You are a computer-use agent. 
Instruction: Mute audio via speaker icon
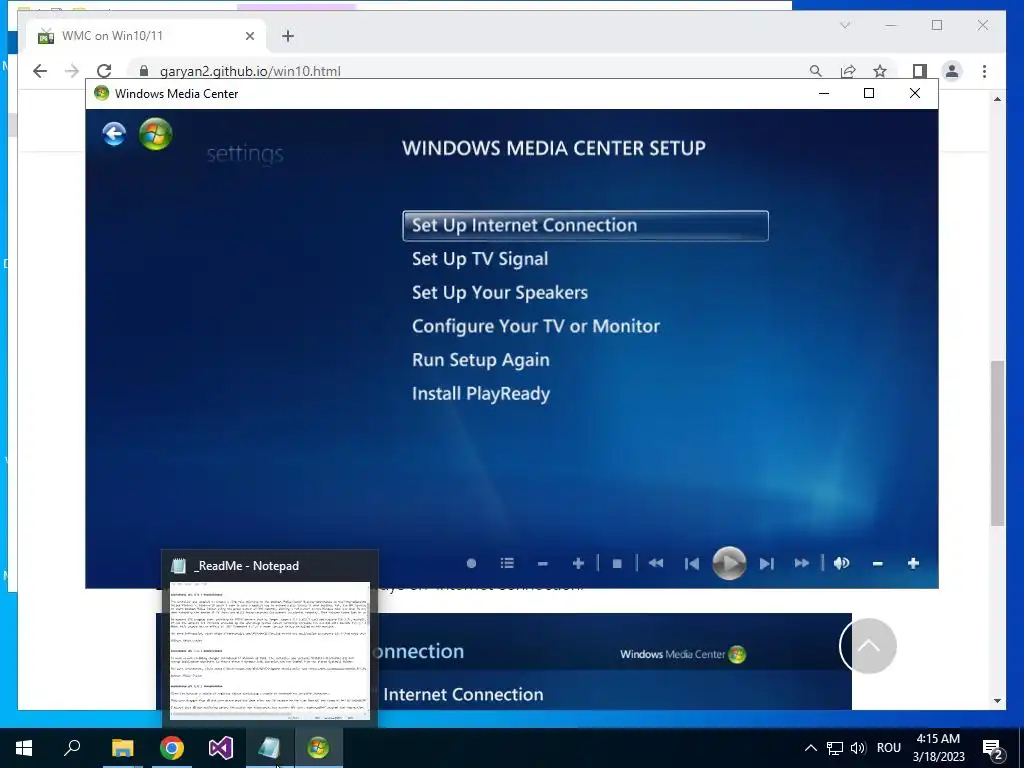click(x=841, y=563)
